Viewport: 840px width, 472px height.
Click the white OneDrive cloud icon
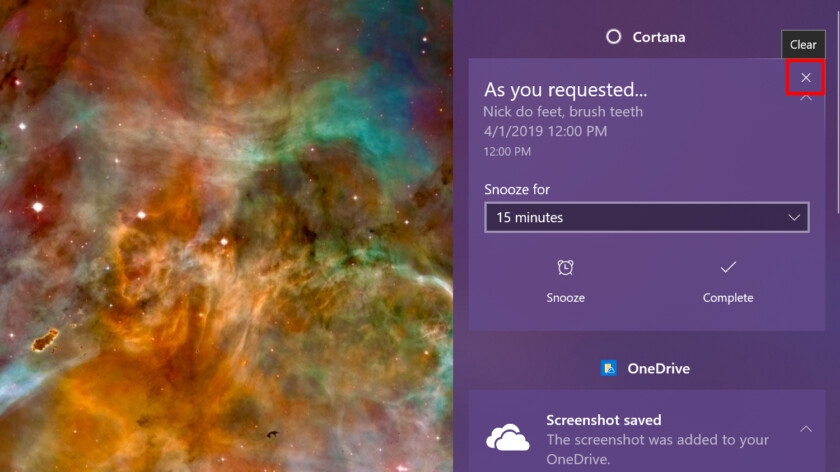coord(507,437)
